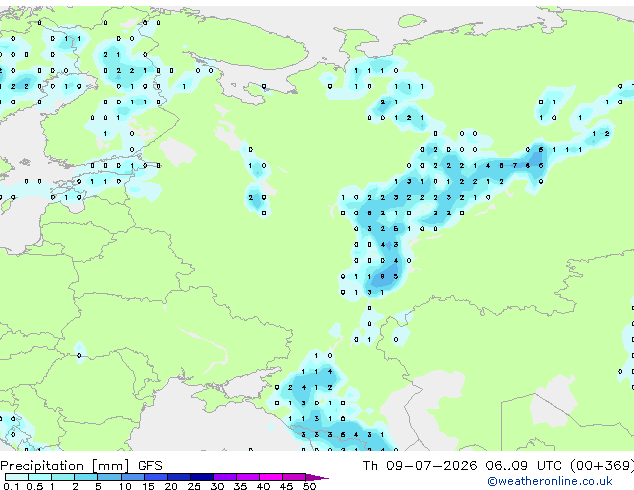Click the forecast date 'Th 09-07-2026'

click(420, 466)
